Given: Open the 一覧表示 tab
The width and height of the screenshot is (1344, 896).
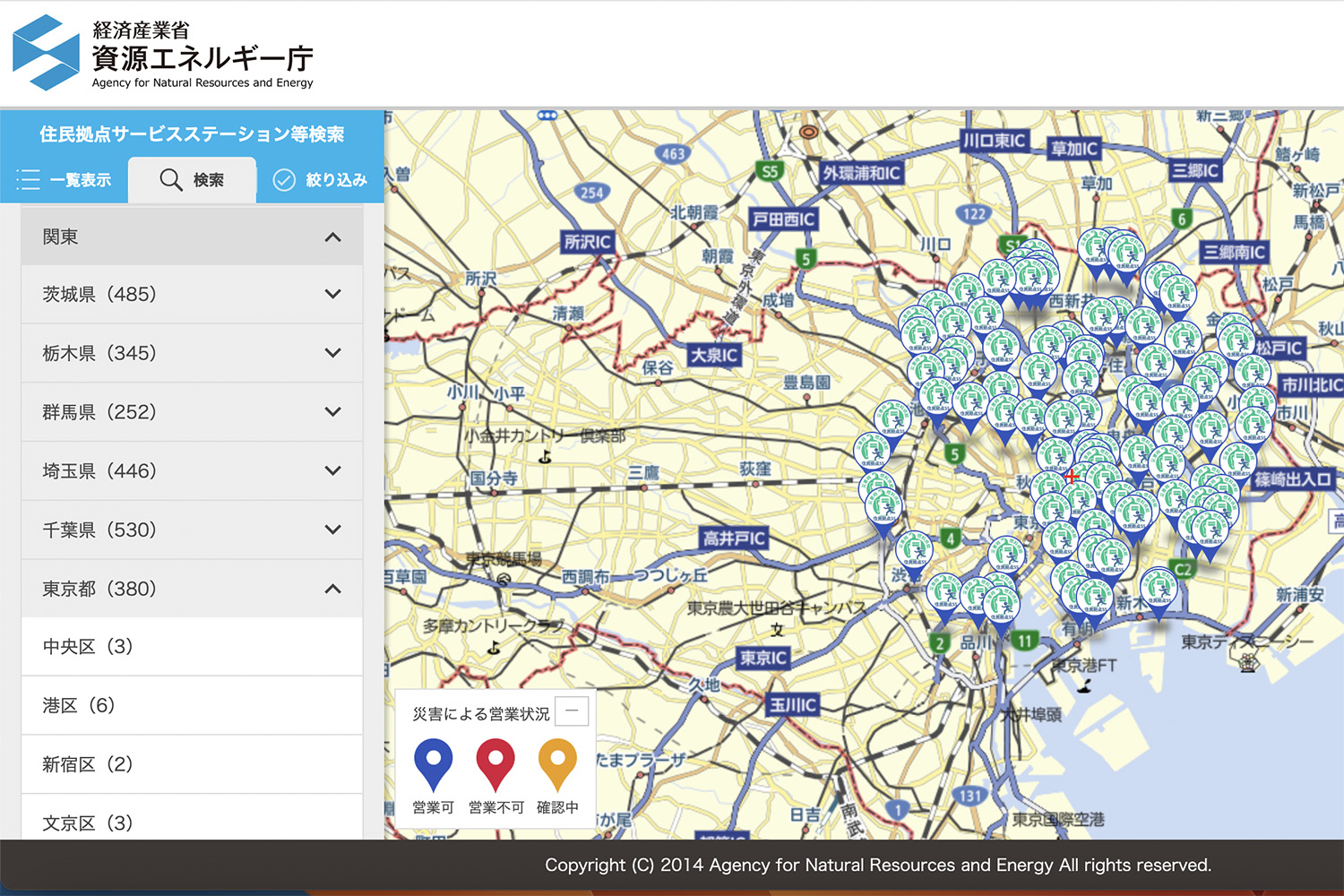Looking at the screenshot, I should pyautogui.click(x=65, y=180).
